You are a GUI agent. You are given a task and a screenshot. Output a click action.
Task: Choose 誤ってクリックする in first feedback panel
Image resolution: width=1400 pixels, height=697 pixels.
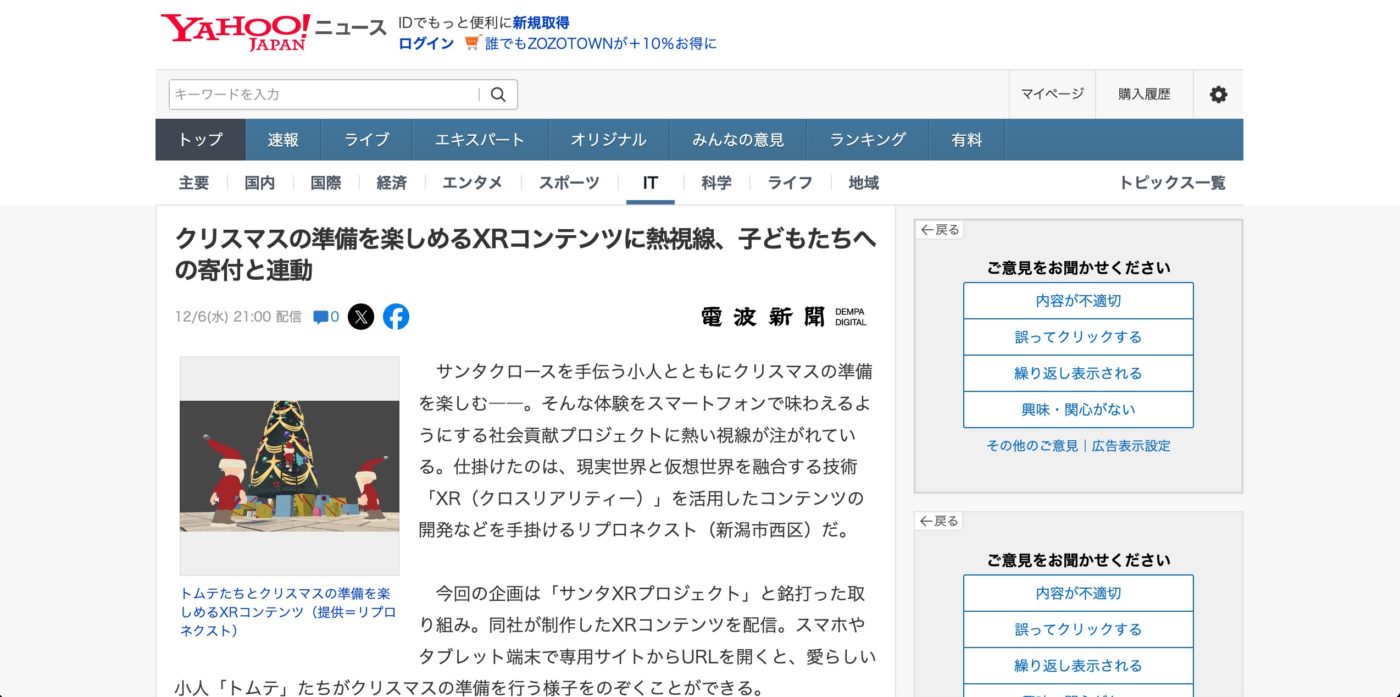[1078, 337]
